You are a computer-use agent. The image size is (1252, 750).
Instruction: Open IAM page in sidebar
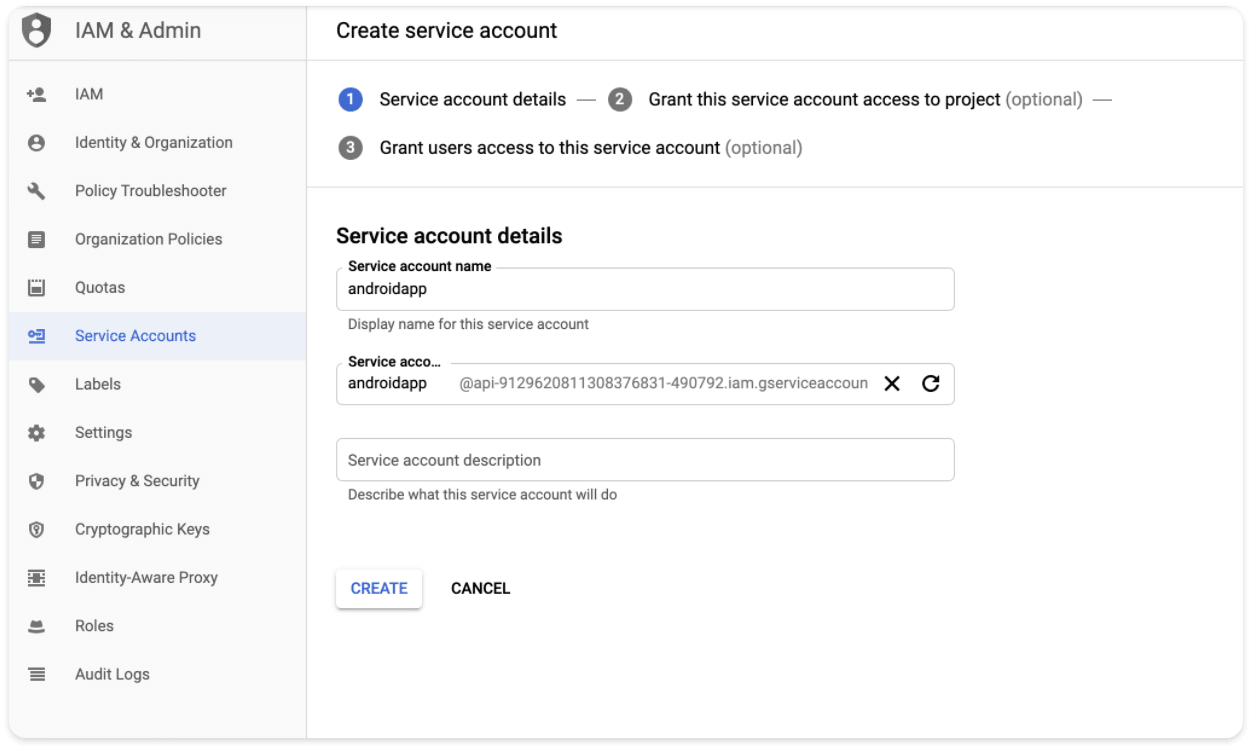click(x=157, y=94)
